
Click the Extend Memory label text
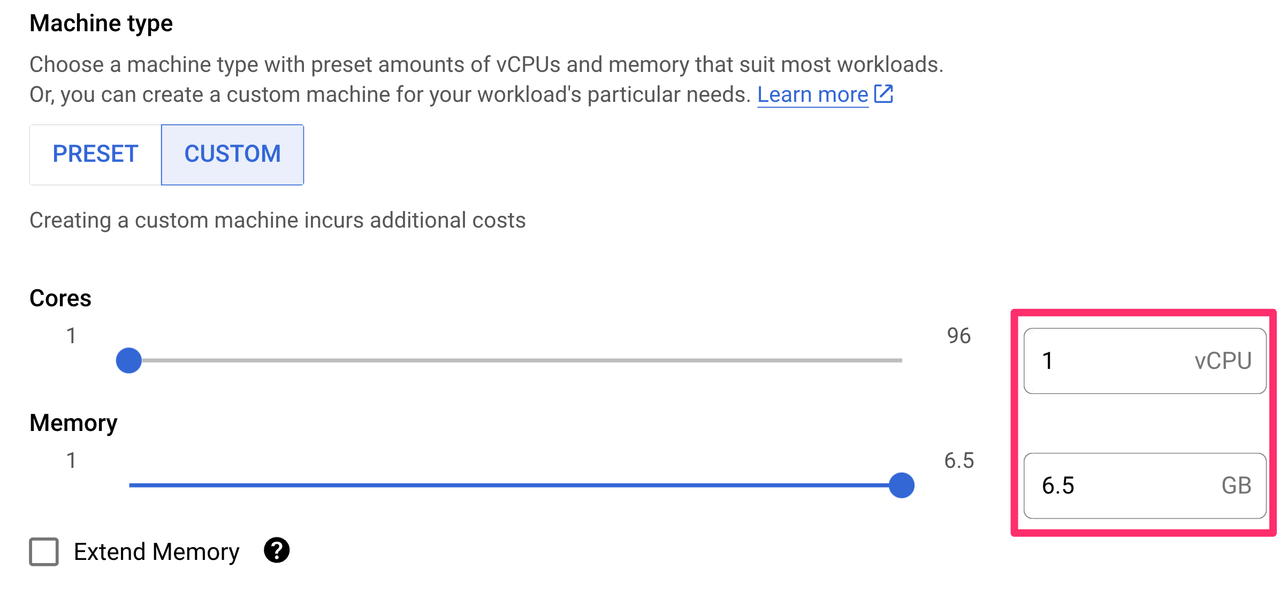tap(157, 552)
